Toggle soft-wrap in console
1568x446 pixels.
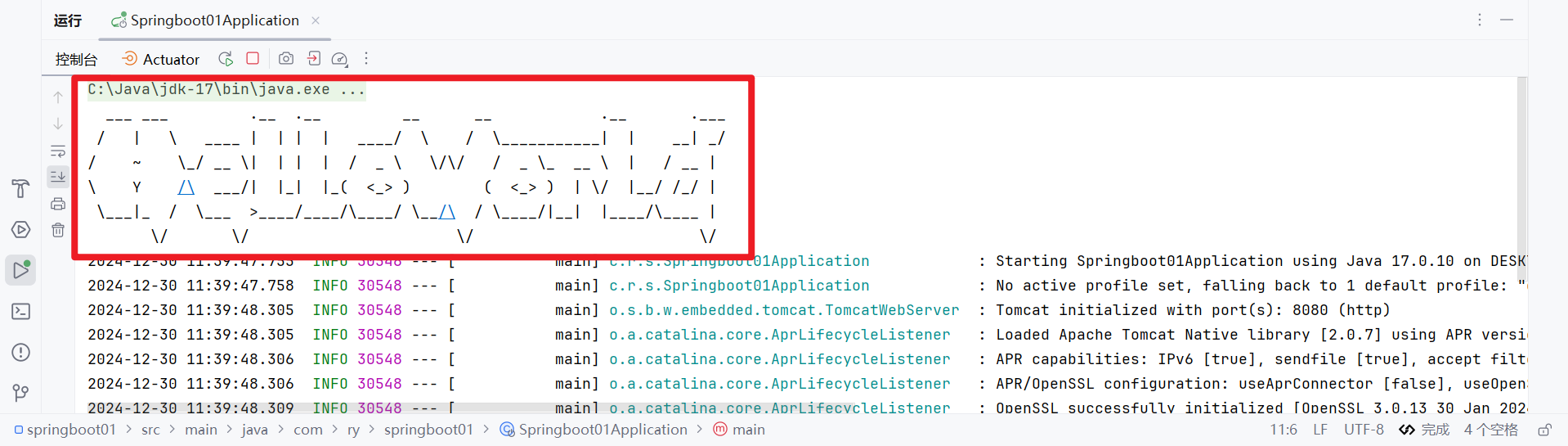58,151
